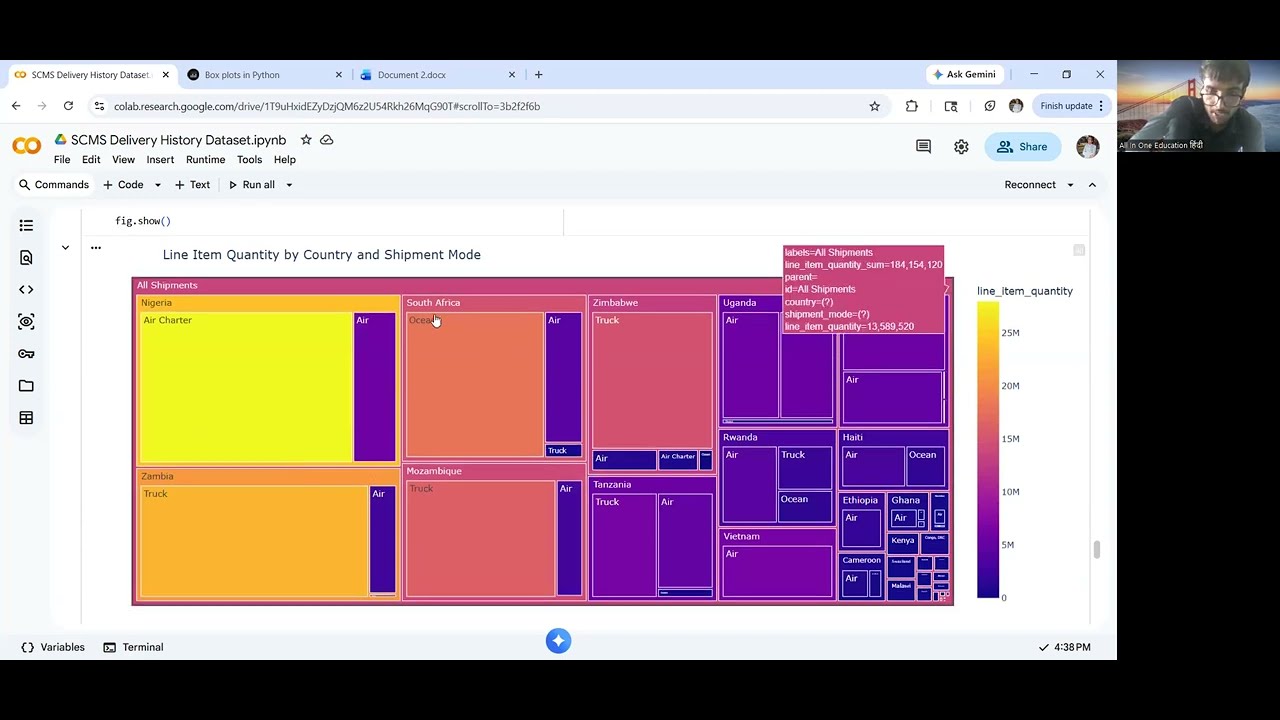The width and height of the screenshot is (1280, 720).
Task: Open the File menu
Action: tap(62, 160)
